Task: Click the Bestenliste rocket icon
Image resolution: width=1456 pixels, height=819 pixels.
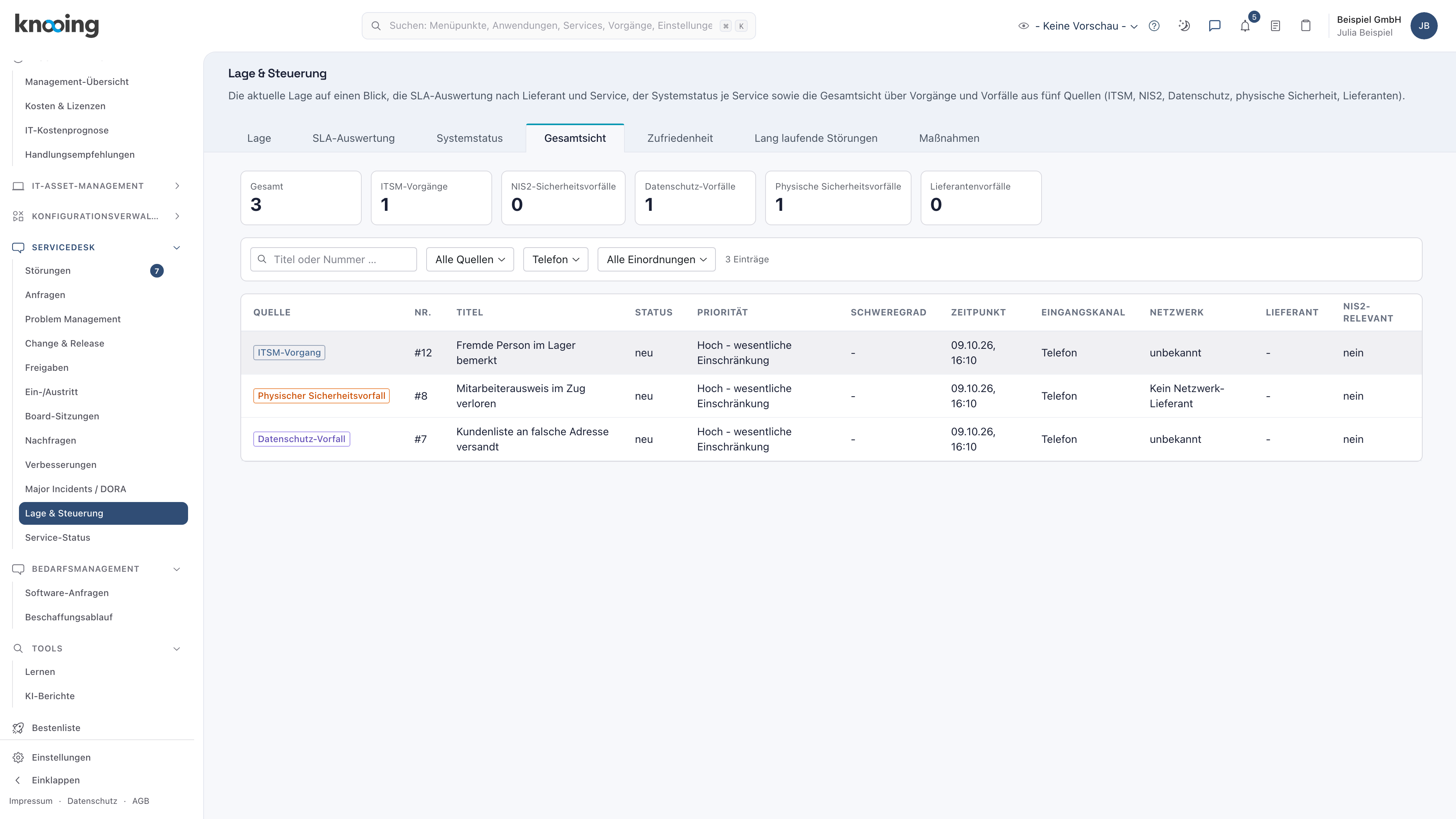Action: tap(18, 728)
